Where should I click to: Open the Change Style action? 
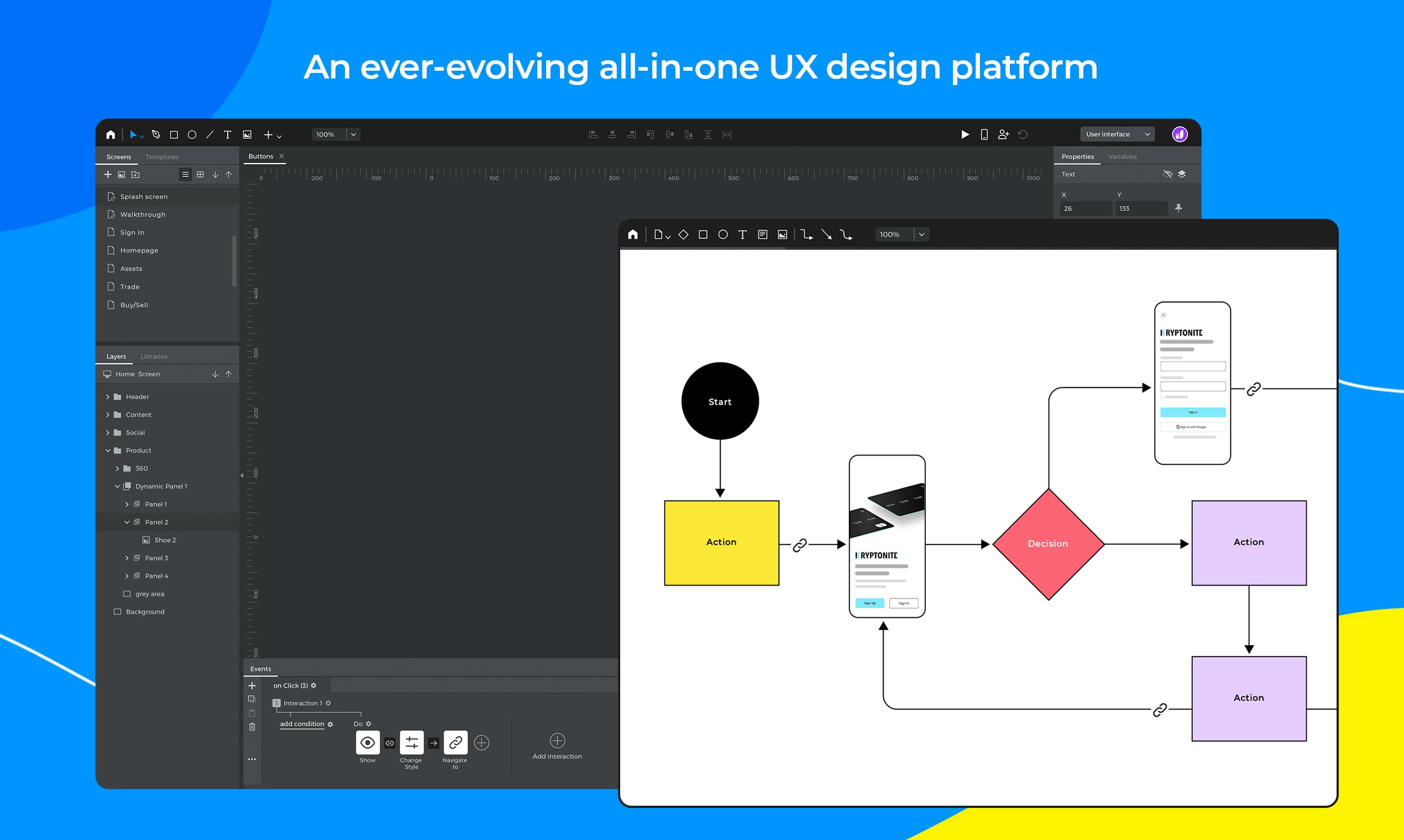pos(412,742)
